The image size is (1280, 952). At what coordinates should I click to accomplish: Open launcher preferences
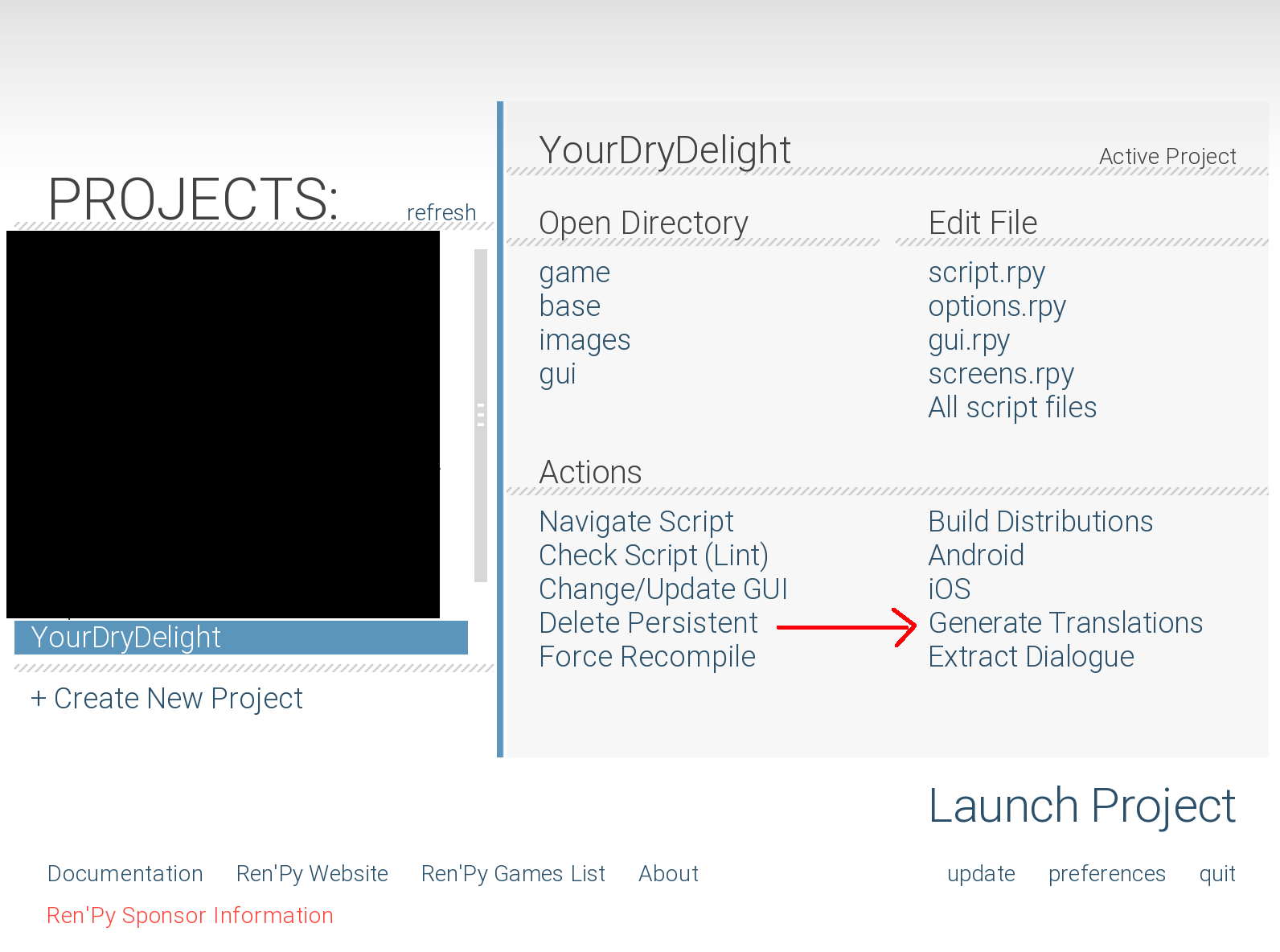click(1106, 874)
